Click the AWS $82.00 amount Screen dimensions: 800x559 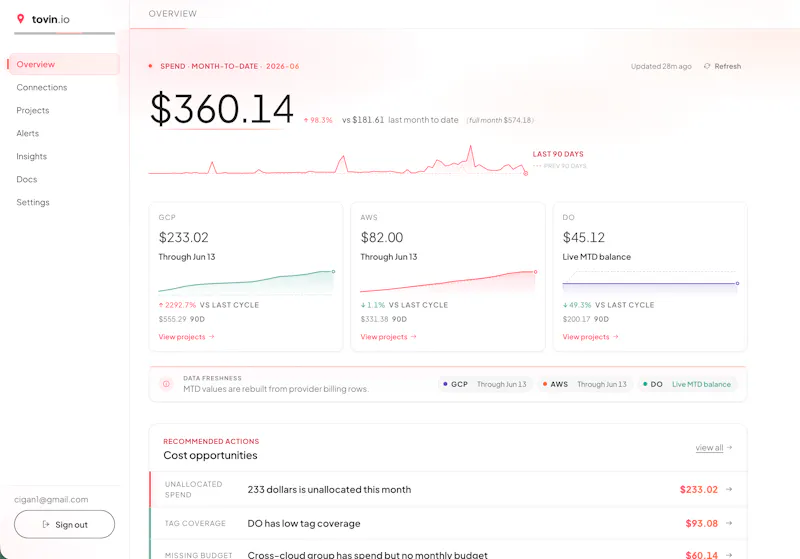click(x=382, y=237)
